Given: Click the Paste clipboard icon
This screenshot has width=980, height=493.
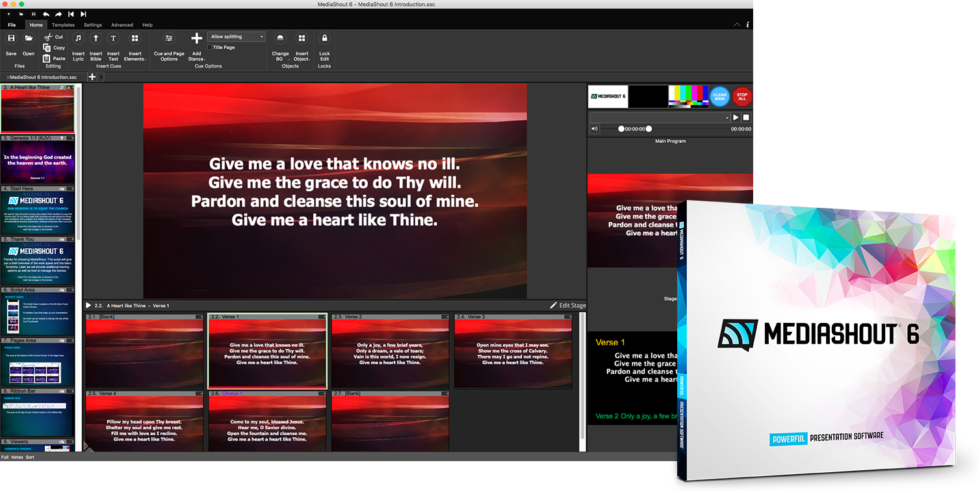Looking at the screenshot, I should [x=47, y=58].
